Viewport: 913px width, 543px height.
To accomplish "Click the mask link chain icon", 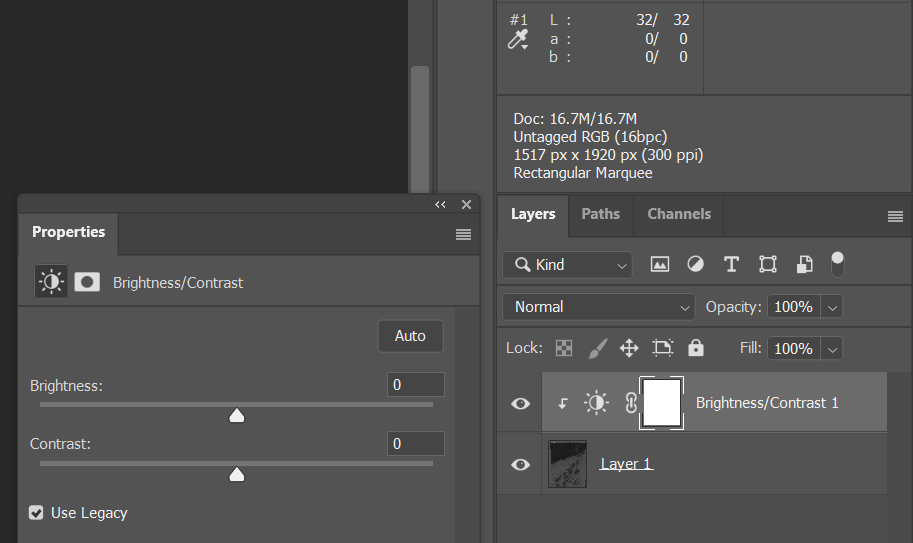I will pyautogui.click(x=631, y=403).
